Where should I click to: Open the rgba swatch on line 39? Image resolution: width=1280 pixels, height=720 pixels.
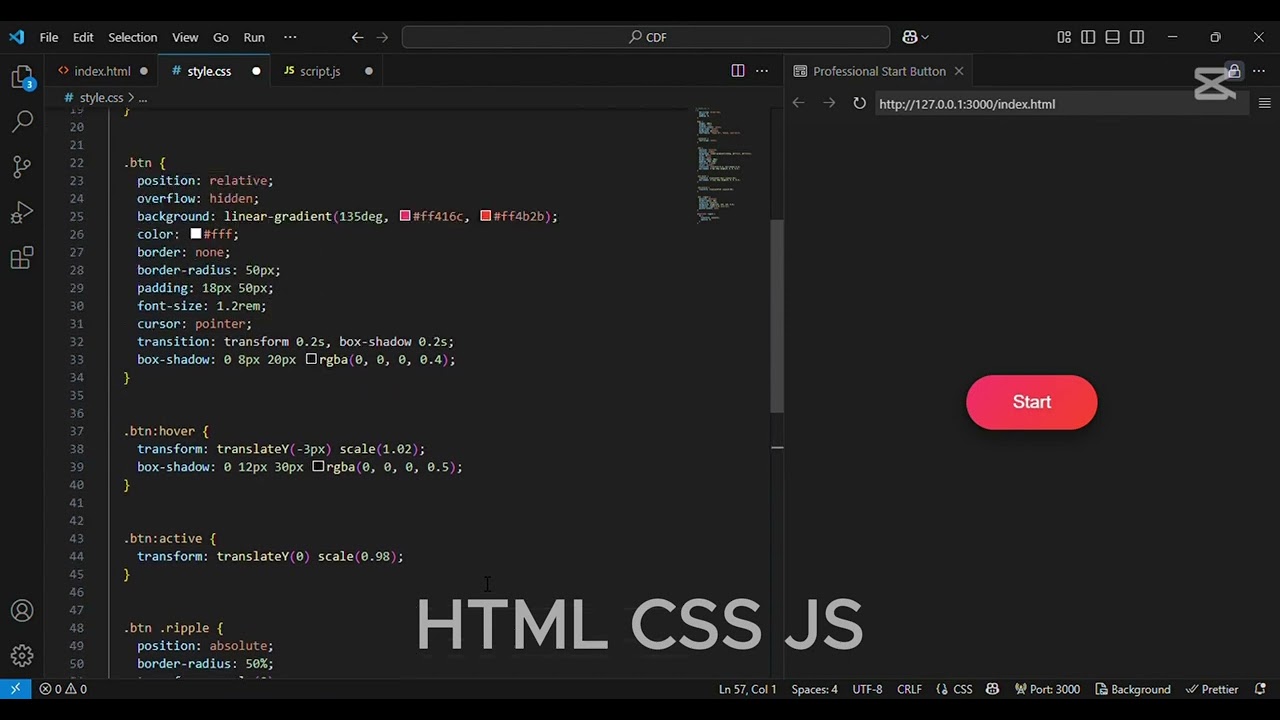(x=318, y=467)
